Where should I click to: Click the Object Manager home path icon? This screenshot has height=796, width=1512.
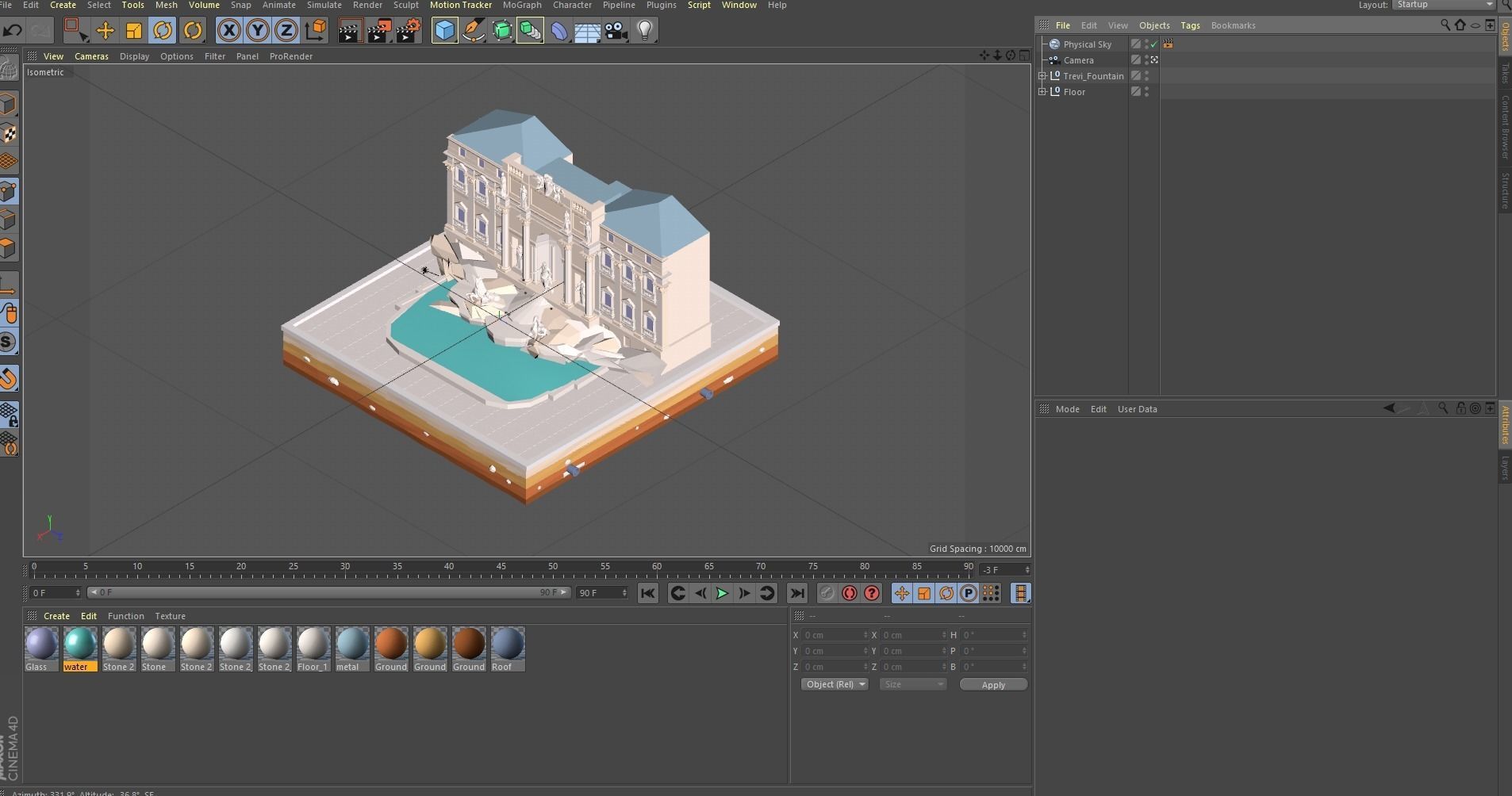pyautogui.click(x=1460, y=25)
